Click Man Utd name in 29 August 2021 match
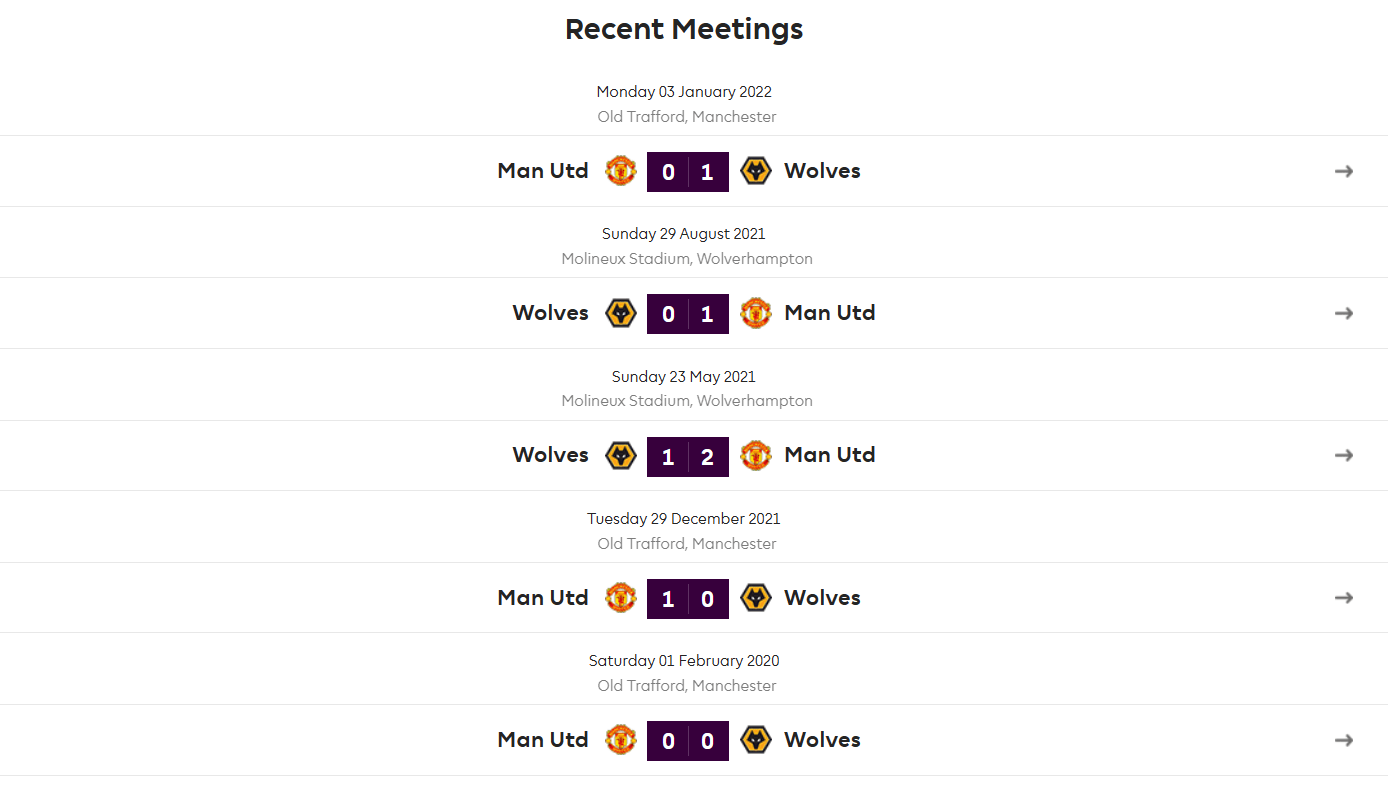Screen dimensions: 1388x790 pyautogui.click(x=830, y=313)
